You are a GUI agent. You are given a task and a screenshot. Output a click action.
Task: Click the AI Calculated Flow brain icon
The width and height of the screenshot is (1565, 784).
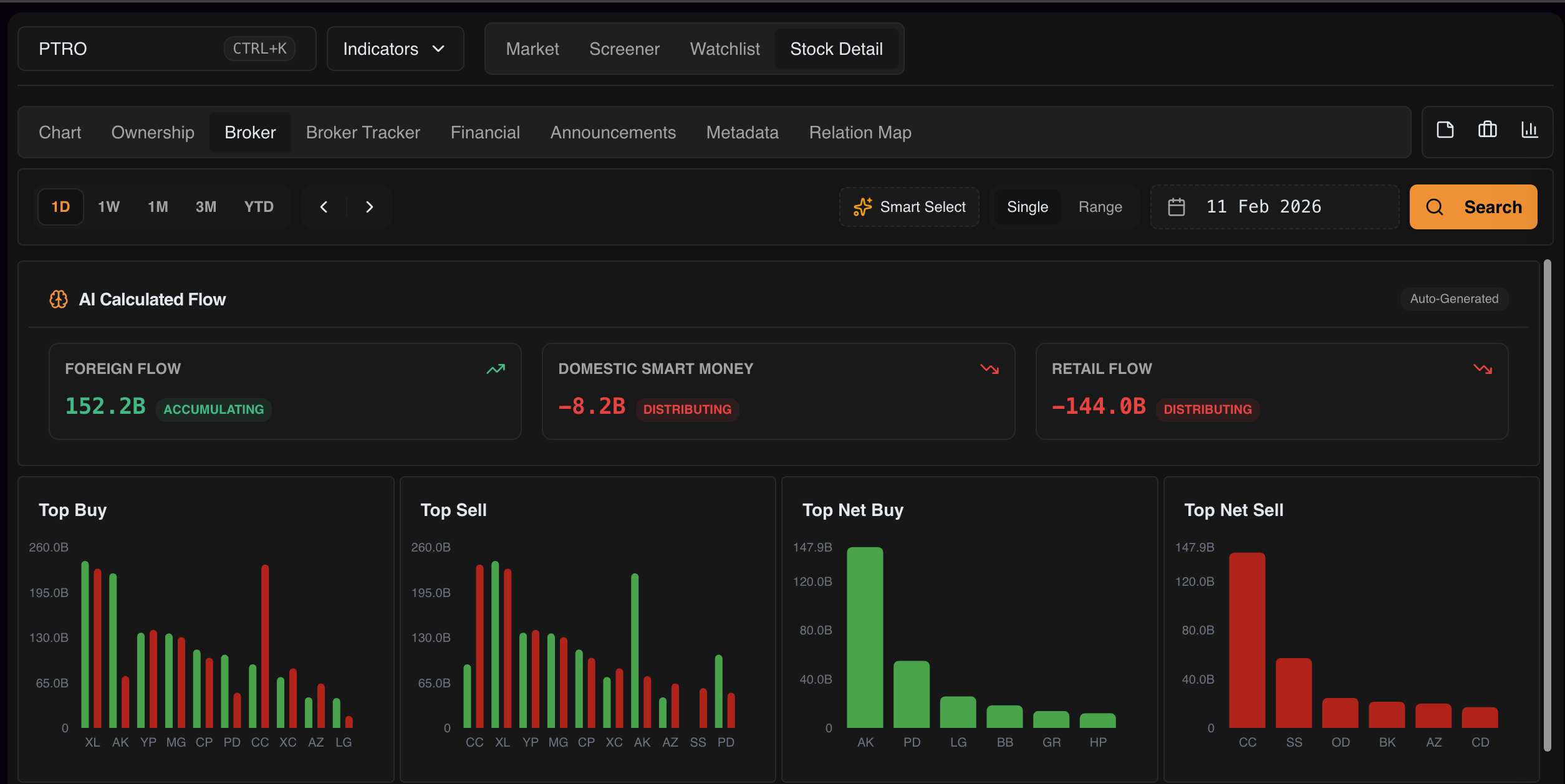coord(59,299)
